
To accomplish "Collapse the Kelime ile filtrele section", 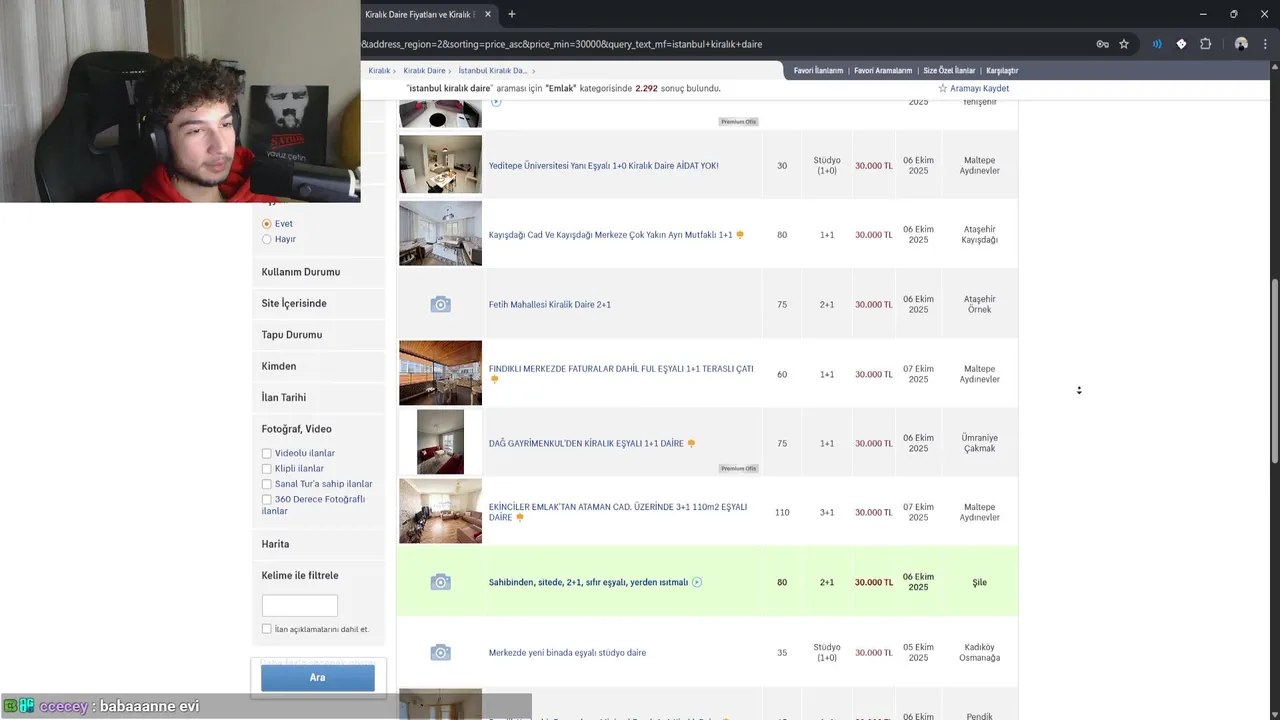I will [318, 575].
